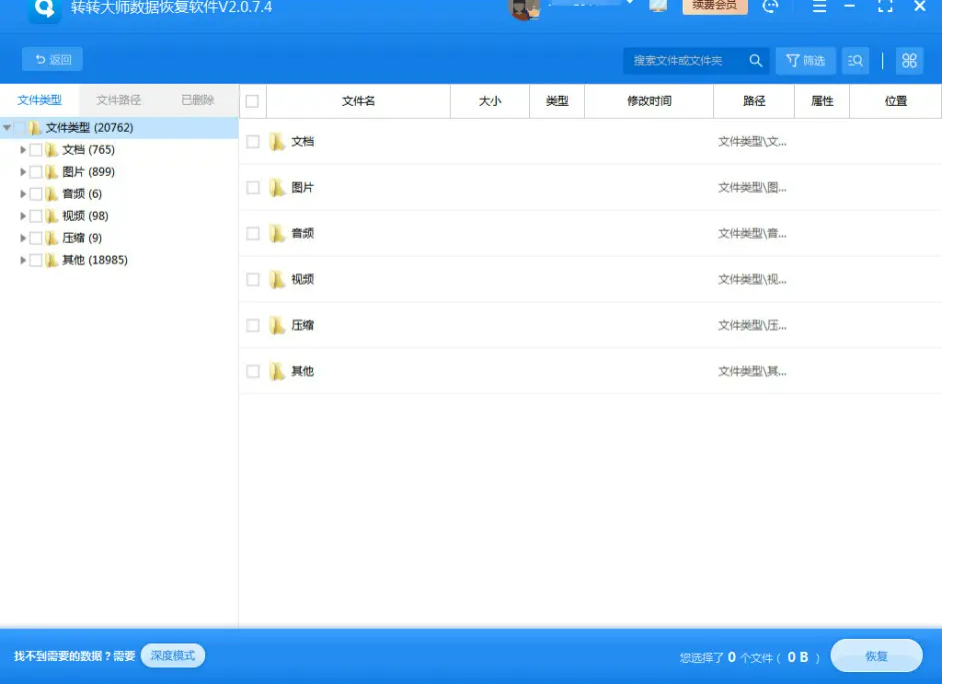Viewport: 977px width, 696px height.
Task: Click the 其他 folder icon in list
Action: (277, 371)
